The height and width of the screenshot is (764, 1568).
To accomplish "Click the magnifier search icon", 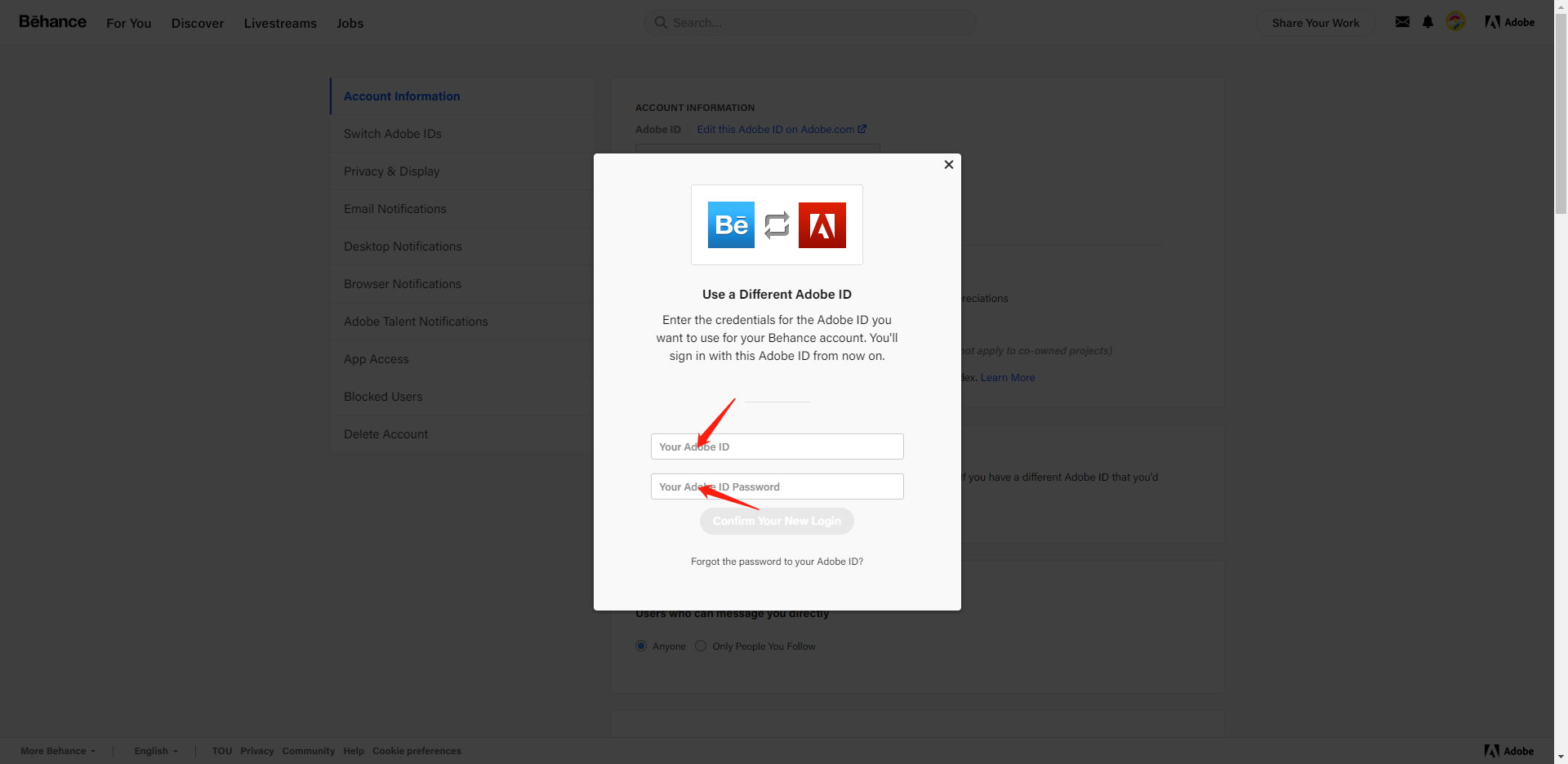I will 661,23.
